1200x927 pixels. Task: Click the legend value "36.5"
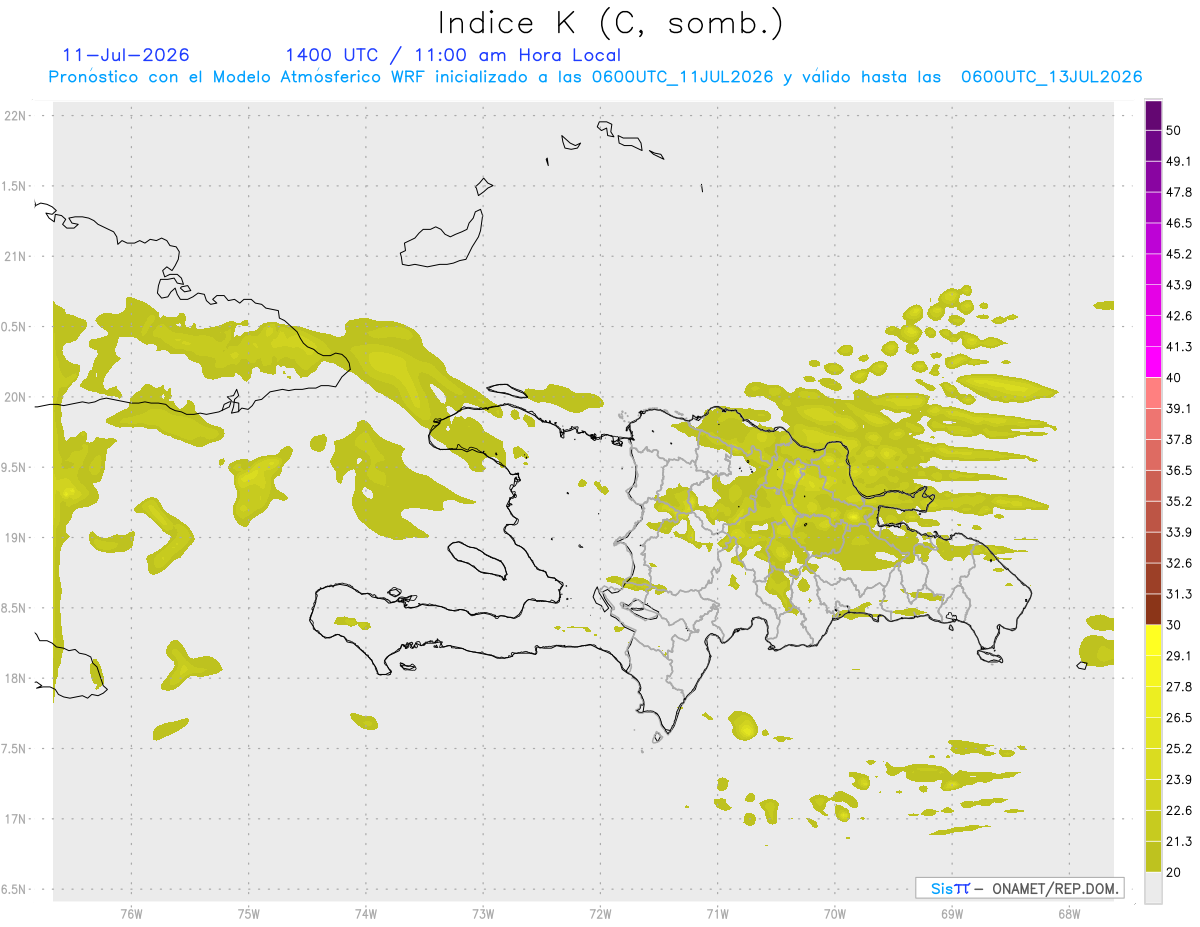(1180, 470)
